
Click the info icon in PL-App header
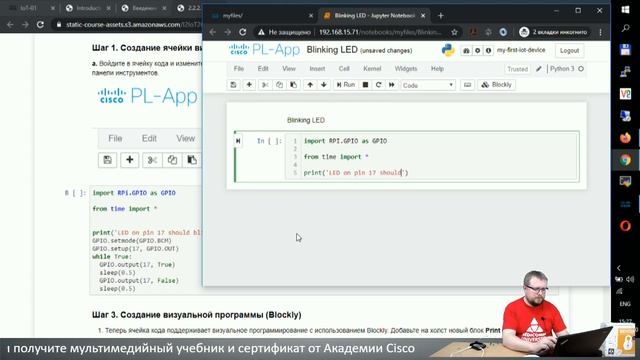(488, 51)
